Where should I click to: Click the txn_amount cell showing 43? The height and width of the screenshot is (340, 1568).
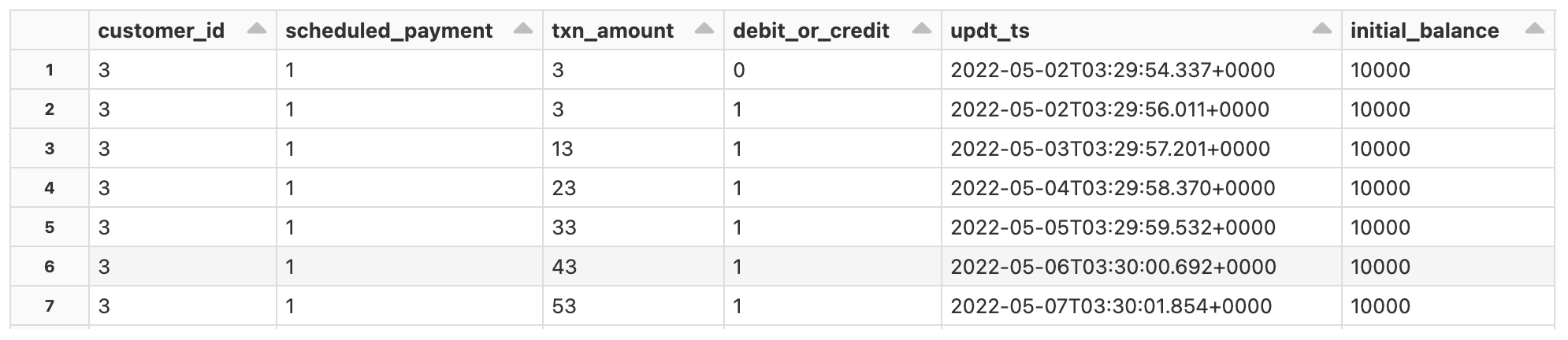click(x=564, y=267)
